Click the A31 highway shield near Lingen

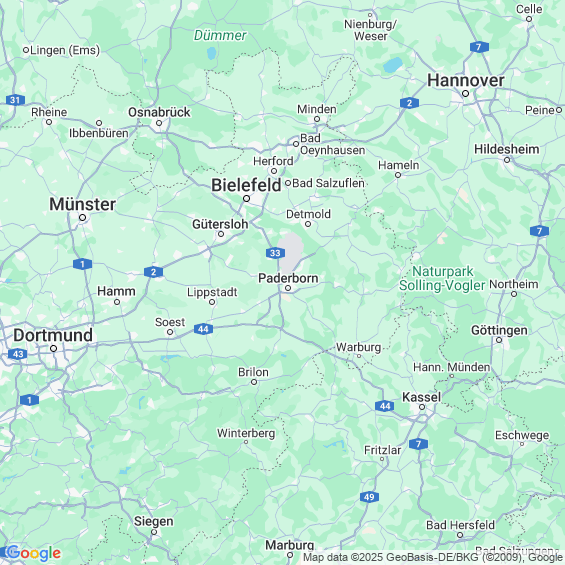pyautogui.click(x=15, y=100)
